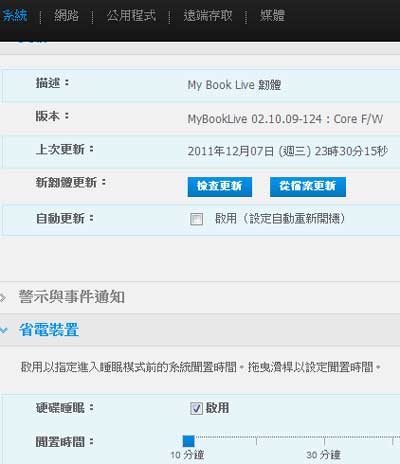Viewport: 400px width, 464px height.
Task: Click the 版本 field label
Action: pyautogui.click(x=52, y=116)
